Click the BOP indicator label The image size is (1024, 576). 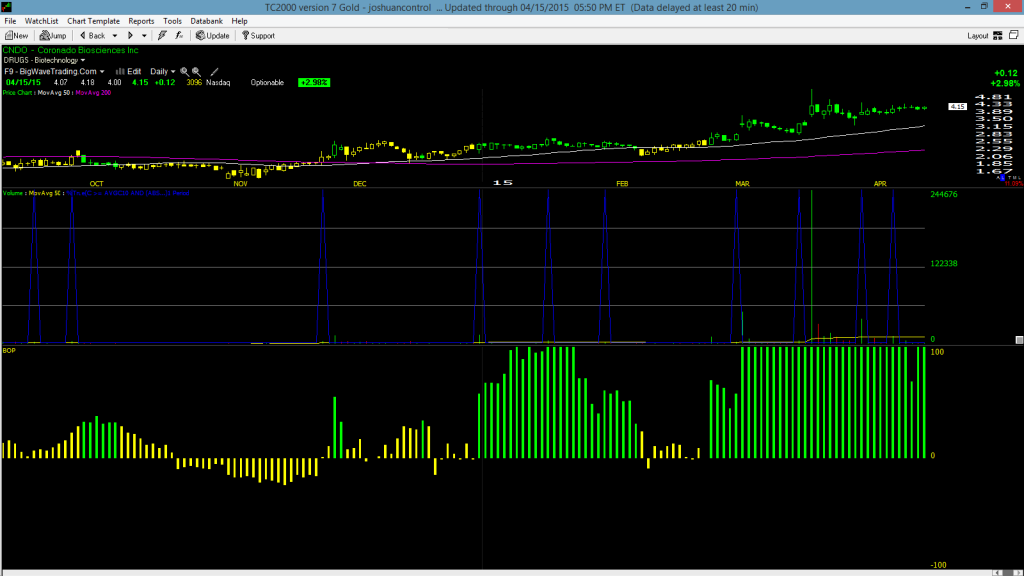pos(9,351)
